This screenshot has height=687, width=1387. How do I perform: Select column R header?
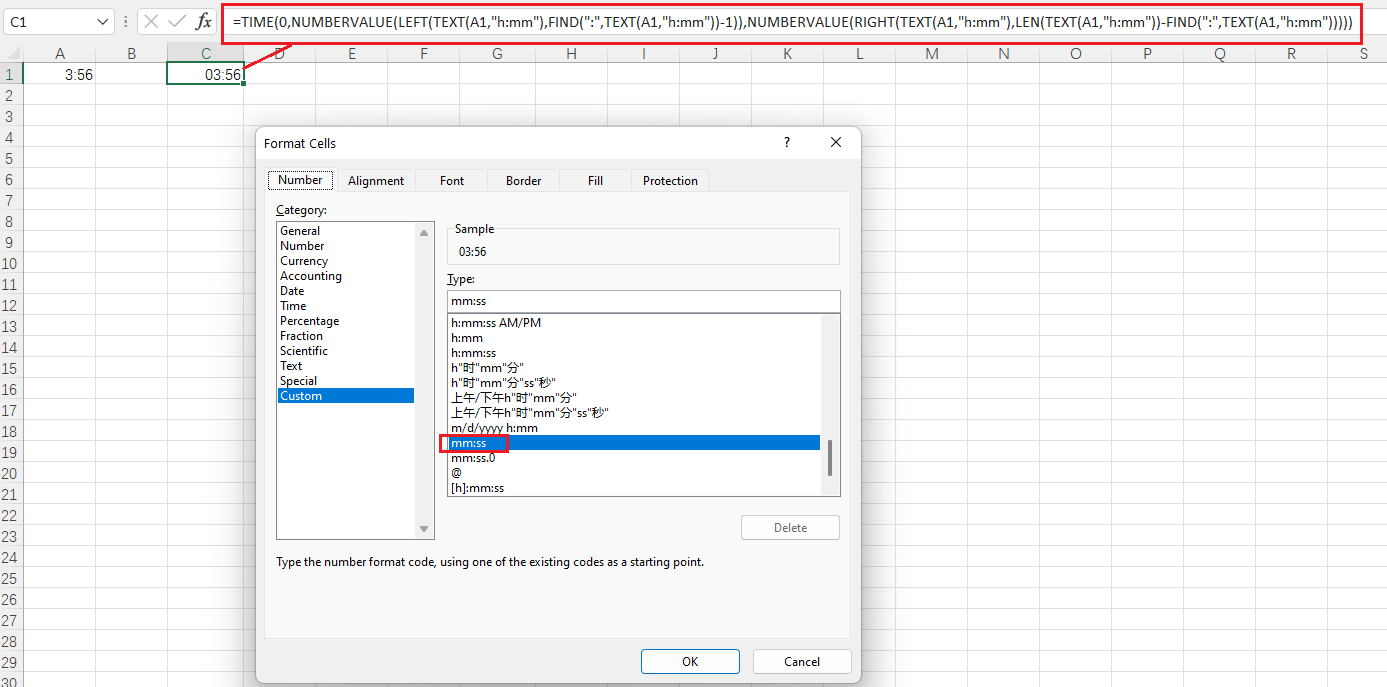(x=1292, y=54)
